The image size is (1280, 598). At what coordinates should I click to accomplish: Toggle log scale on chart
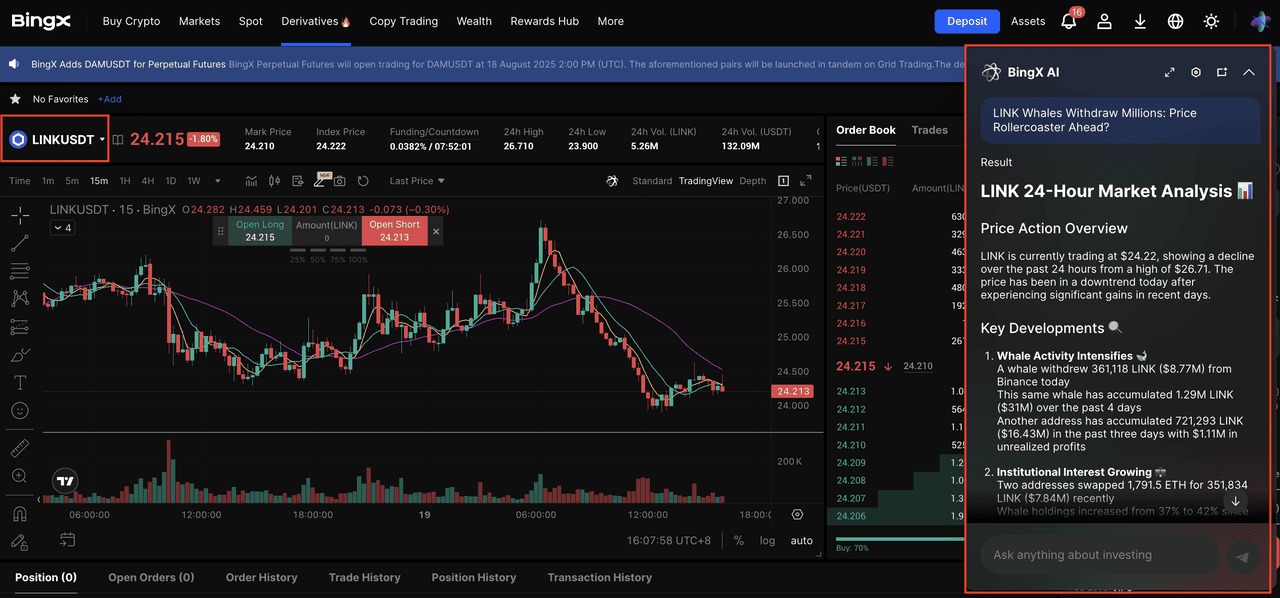coord(767,540)
